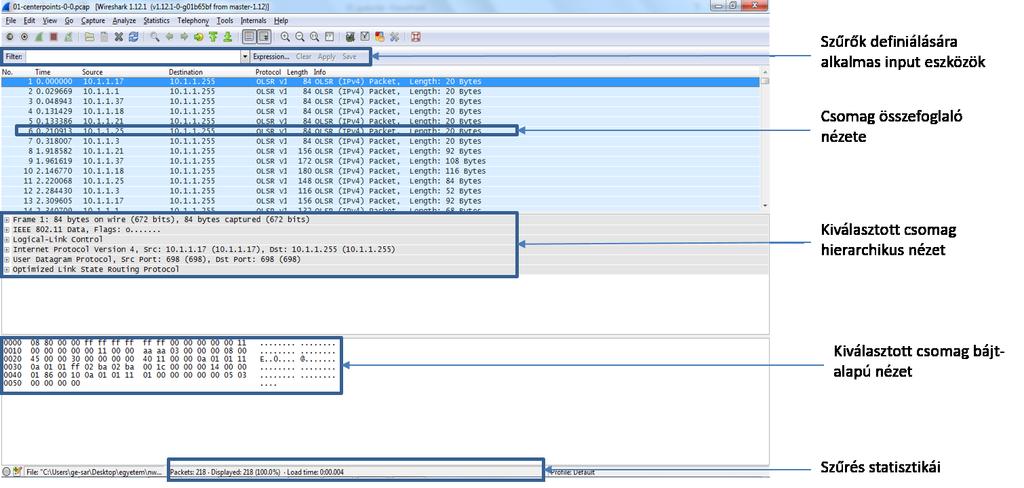1024x488 pixels.
Task: Click the Go to Packet number icon
Action: [x=198, y=37]
